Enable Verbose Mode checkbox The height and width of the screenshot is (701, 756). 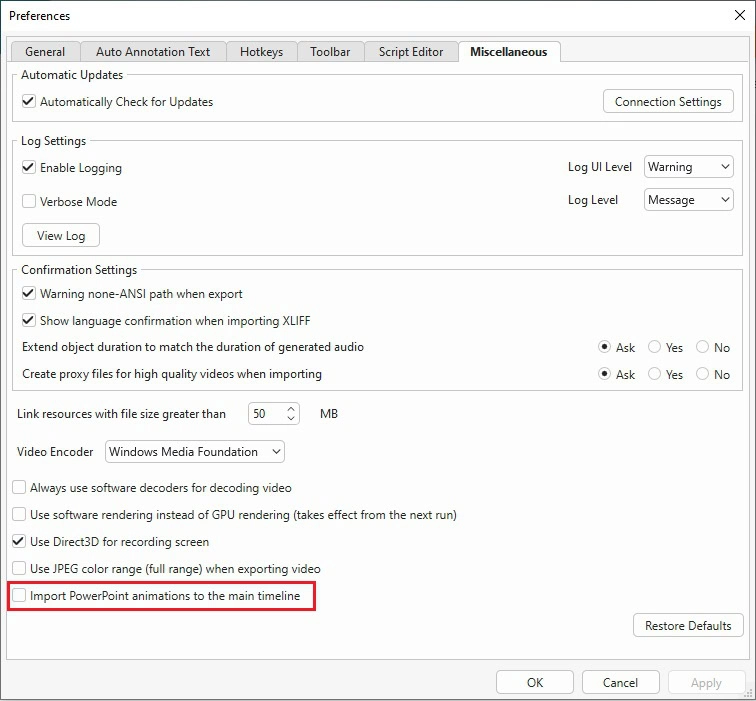(x=29, y=201)
